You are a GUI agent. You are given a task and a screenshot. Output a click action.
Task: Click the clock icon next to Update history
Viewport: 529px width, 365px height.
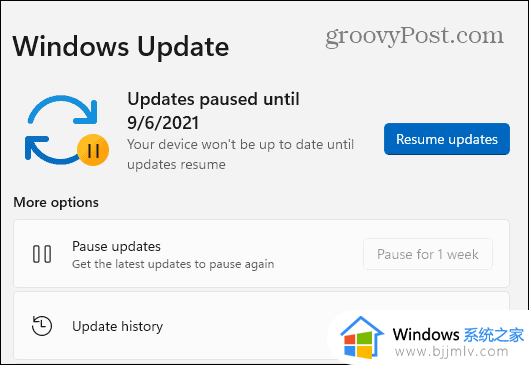[42, 326]
